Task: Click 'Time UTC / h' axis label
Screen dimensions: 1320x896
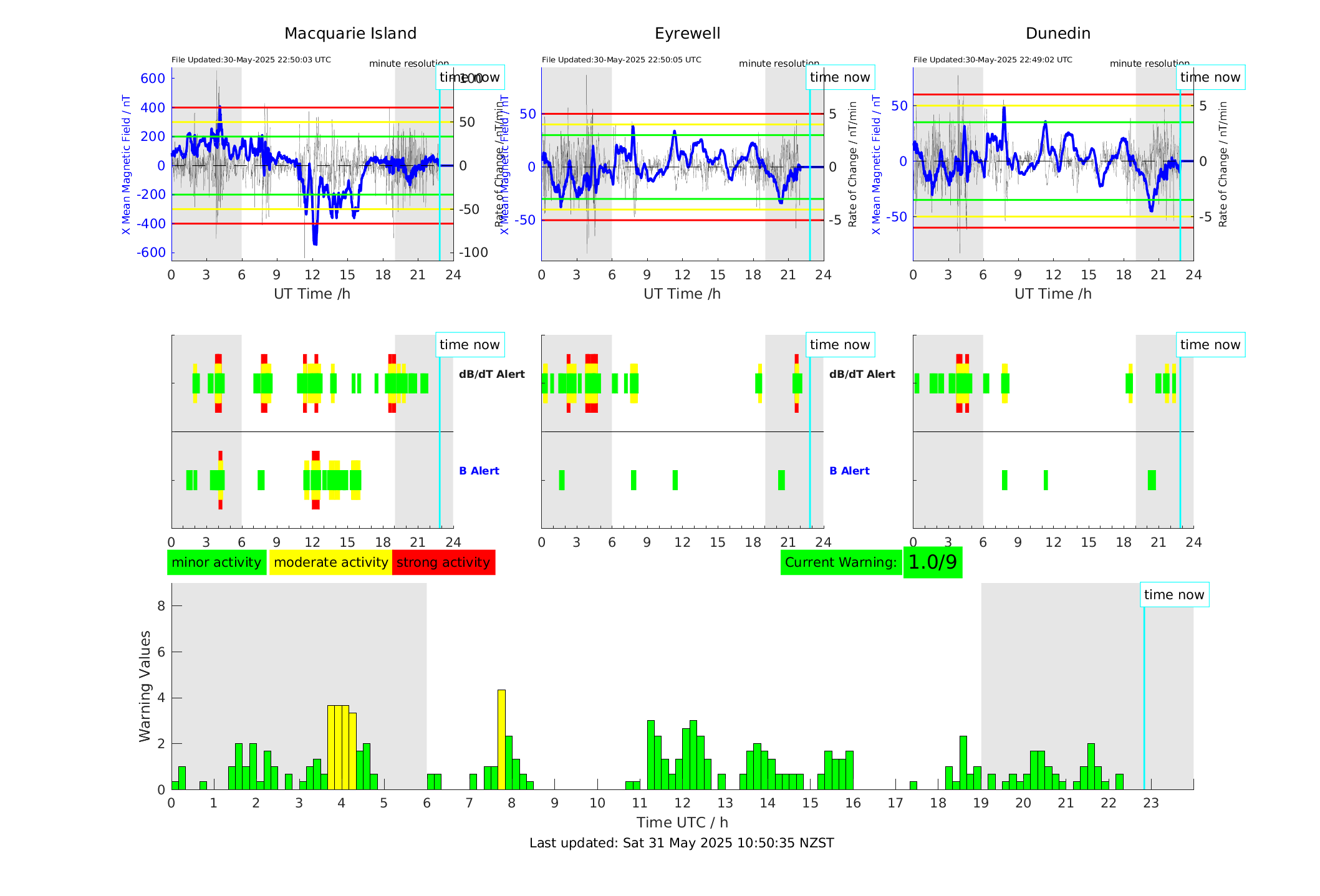Action: pos(682,822)
